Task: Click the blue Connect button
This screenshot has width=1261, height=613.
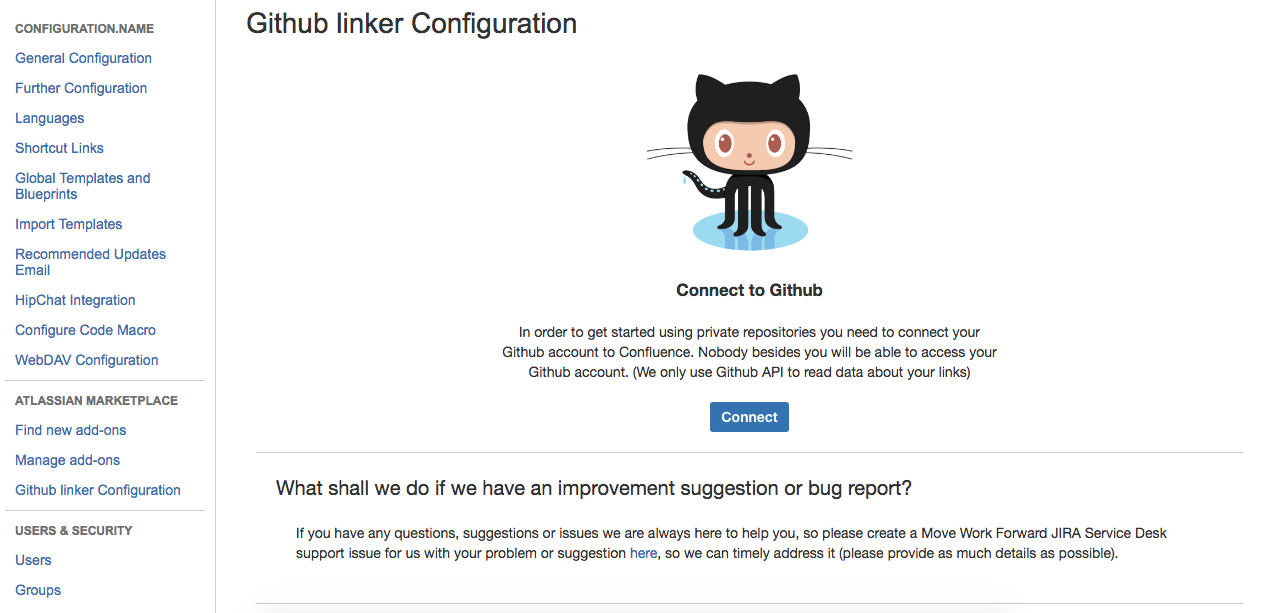Action: point(749,417)
